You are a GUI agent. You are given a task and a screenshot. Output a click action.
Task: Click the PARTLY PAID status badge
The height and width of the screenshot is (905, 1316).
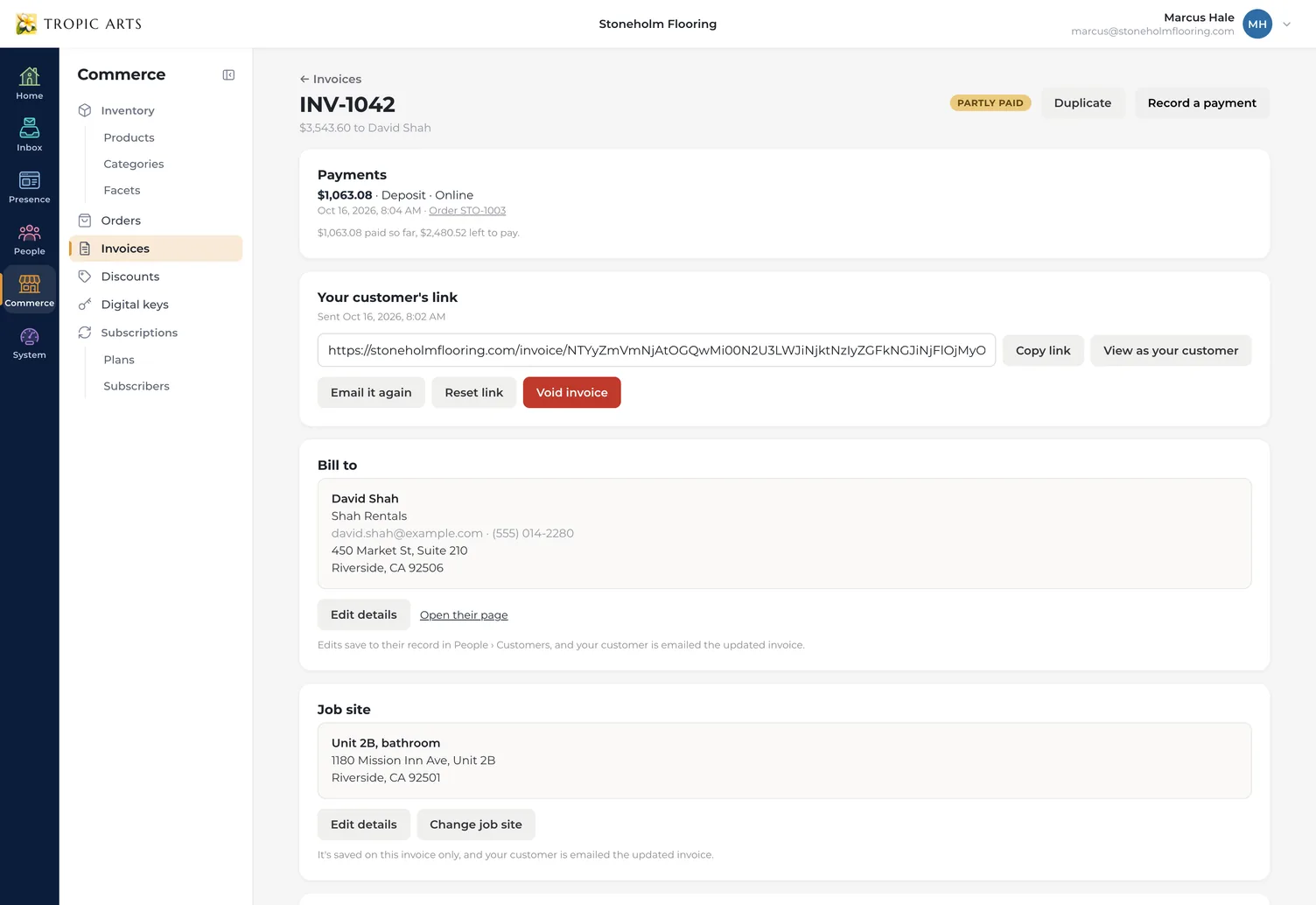(990, 103)
